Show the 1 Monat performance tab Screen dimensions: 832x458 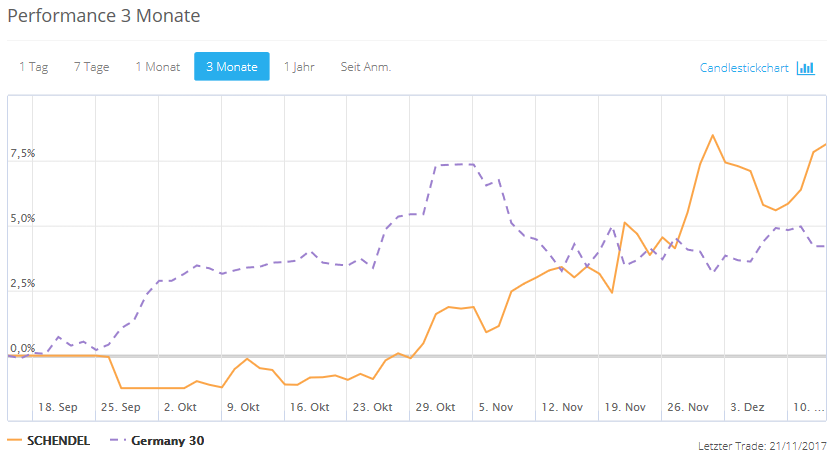(158, 67)
